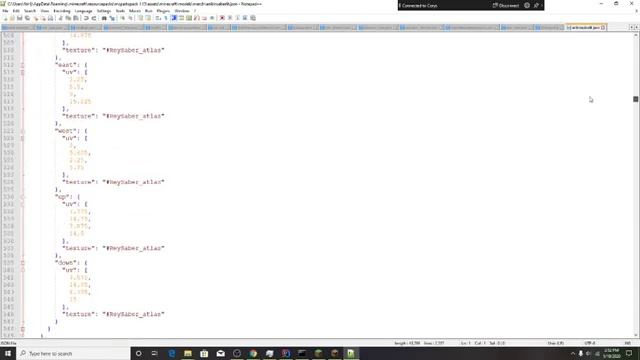Collapse the "uv" fold marker under down

(x=22, y=270)
